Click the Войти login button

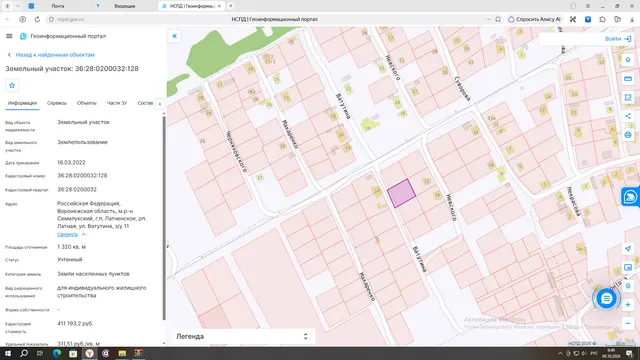tap(618, 39)
